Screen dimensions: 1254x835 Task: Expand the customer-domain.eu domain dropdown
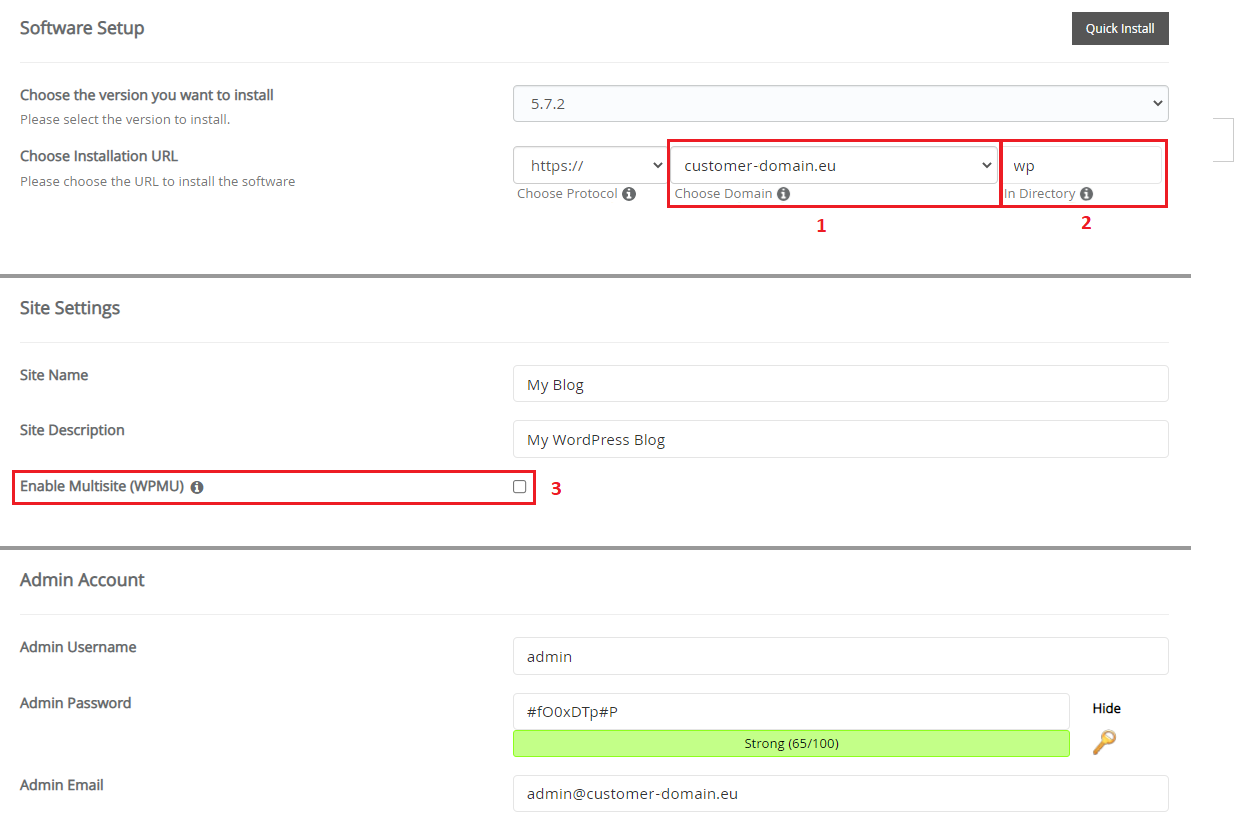coord(835,166)
